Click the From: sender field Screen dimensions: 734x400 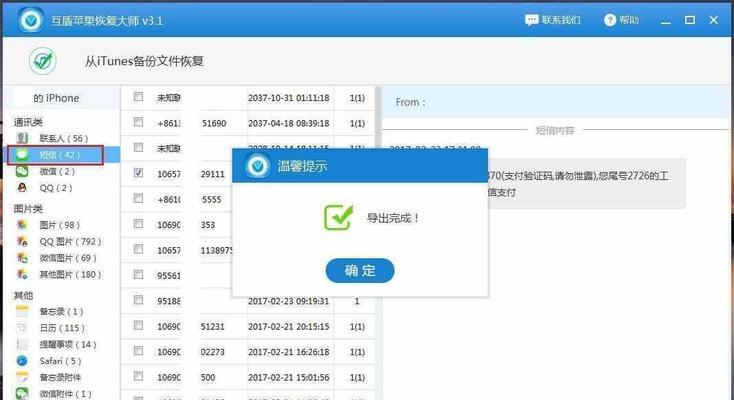pyautogui.click(x=556, y=102)
